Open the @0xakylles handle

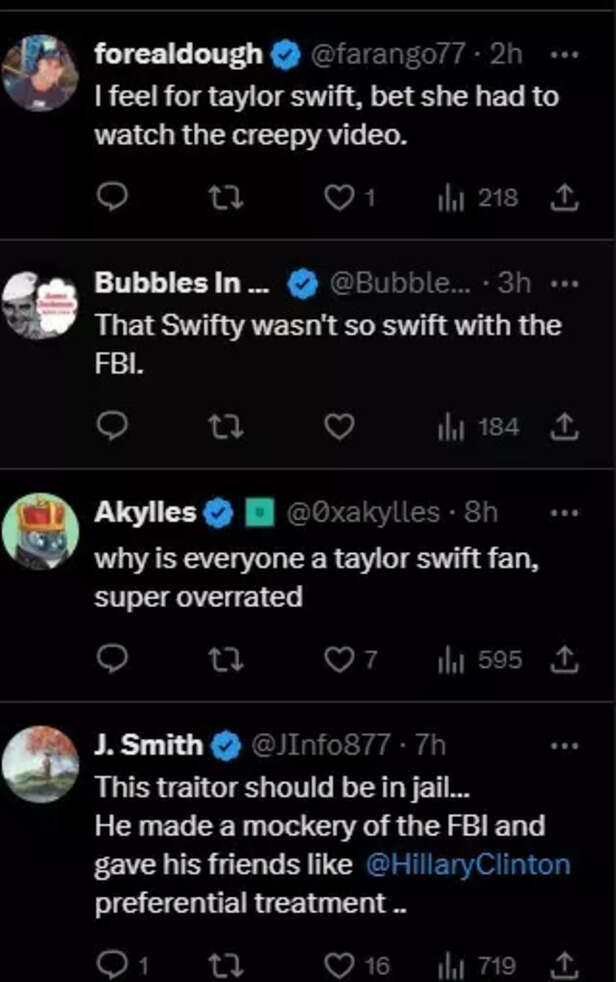pos(363,513)
